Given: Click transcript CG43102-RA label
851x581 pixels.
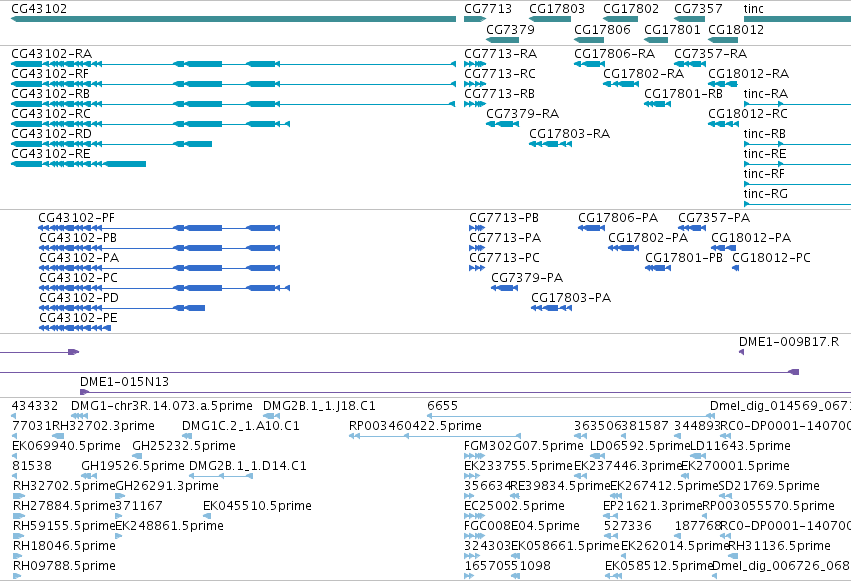Looking at the screenshot, I should pos(52,54).
